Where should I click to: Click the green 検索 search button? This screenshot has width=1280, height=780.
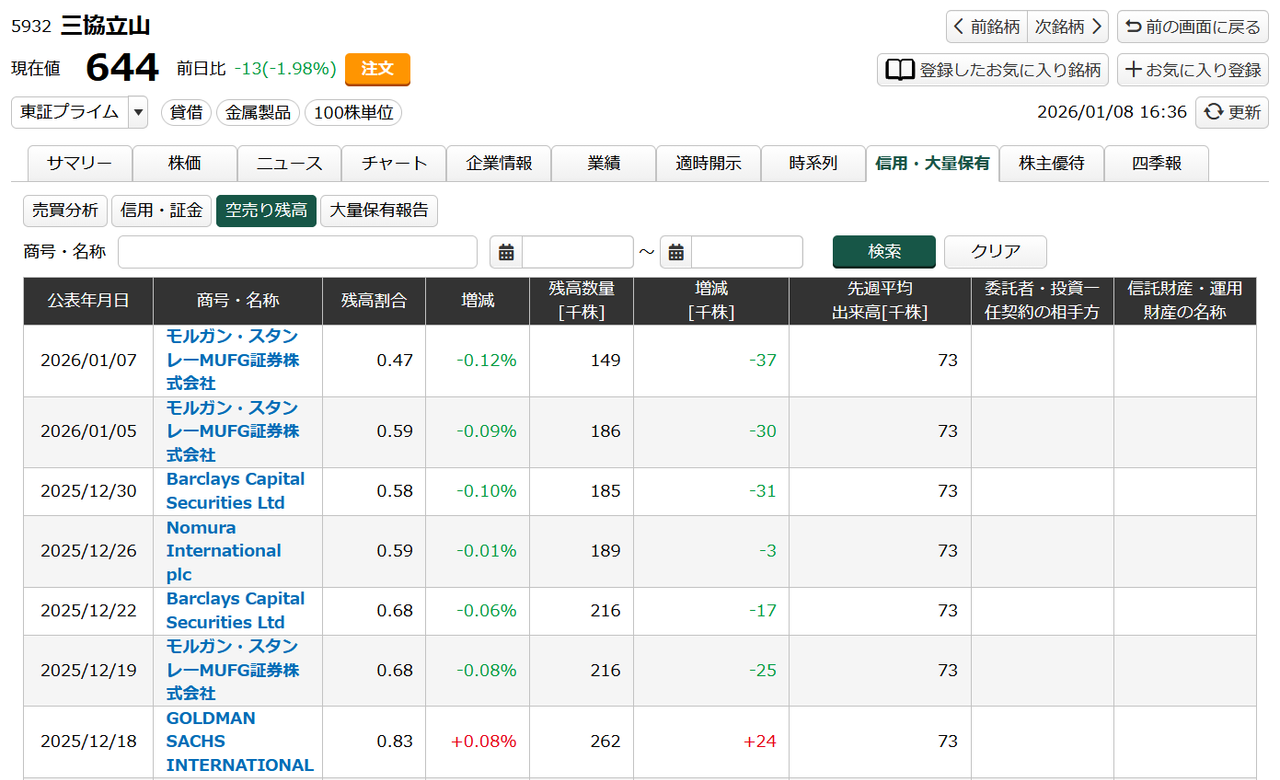[884, 252]
